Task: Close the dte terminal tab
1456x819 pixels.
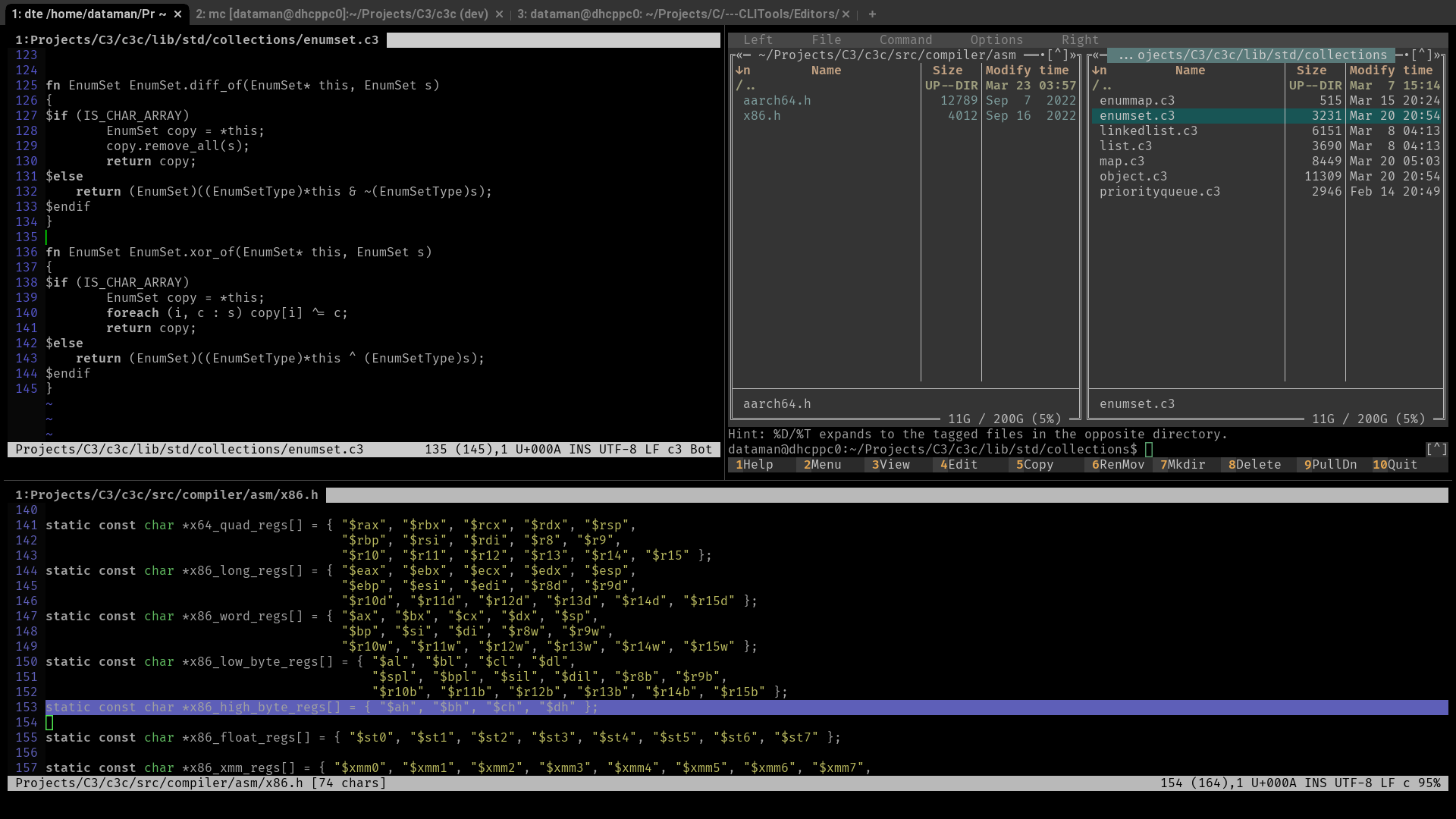Action: point(177,14)
